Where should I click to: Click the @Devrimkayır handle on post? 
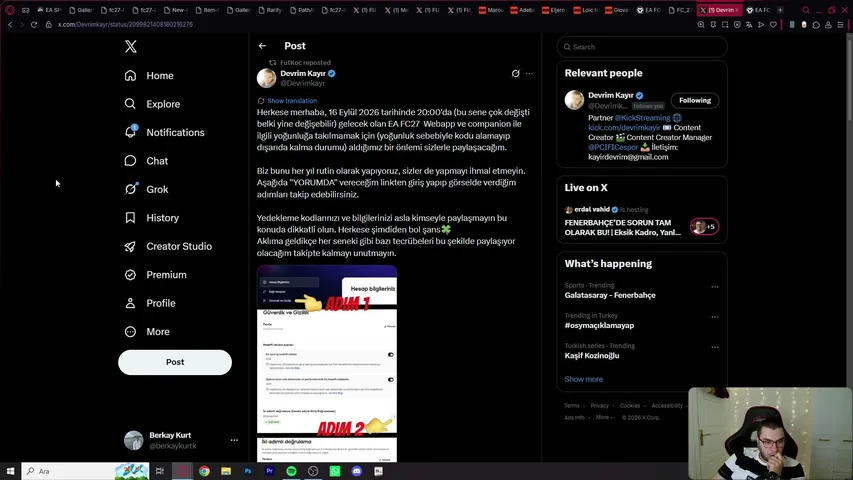pyautogui.click(x=302, y=83)
